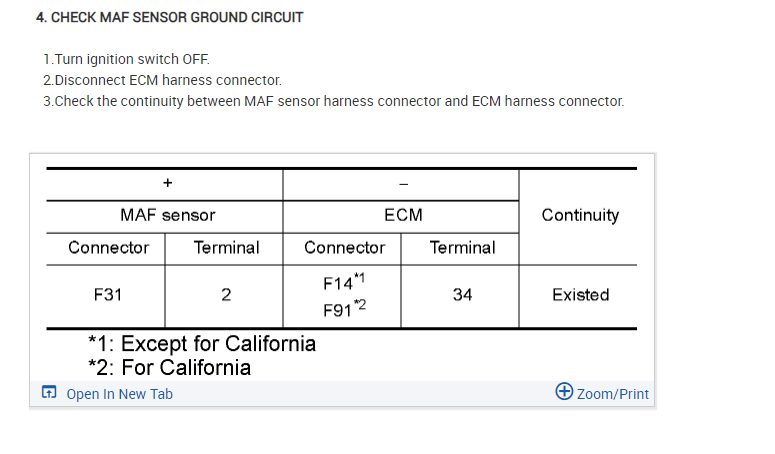The image size is (775, 454).
Task: Click the For California footnote
Action: pyautogui.click(x=169, y=367)
